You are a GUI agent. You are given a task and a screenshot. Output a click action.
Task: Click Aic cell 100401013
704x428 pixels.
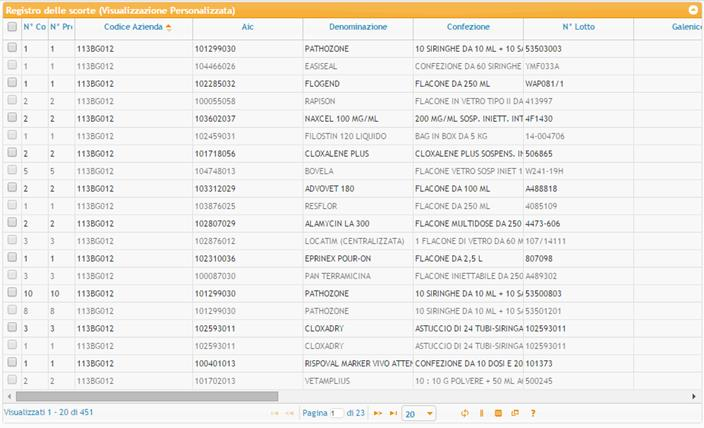coord(215,363)
